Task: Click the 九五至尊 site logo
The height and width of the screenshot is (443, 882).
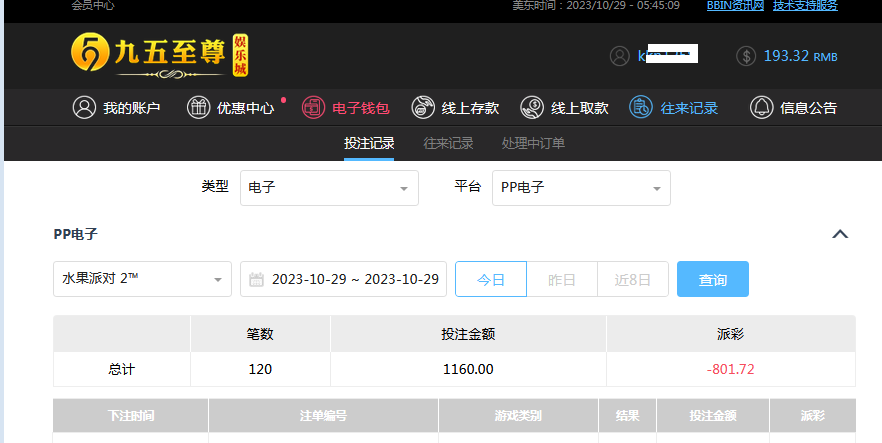Action: [x=160, y=55]
